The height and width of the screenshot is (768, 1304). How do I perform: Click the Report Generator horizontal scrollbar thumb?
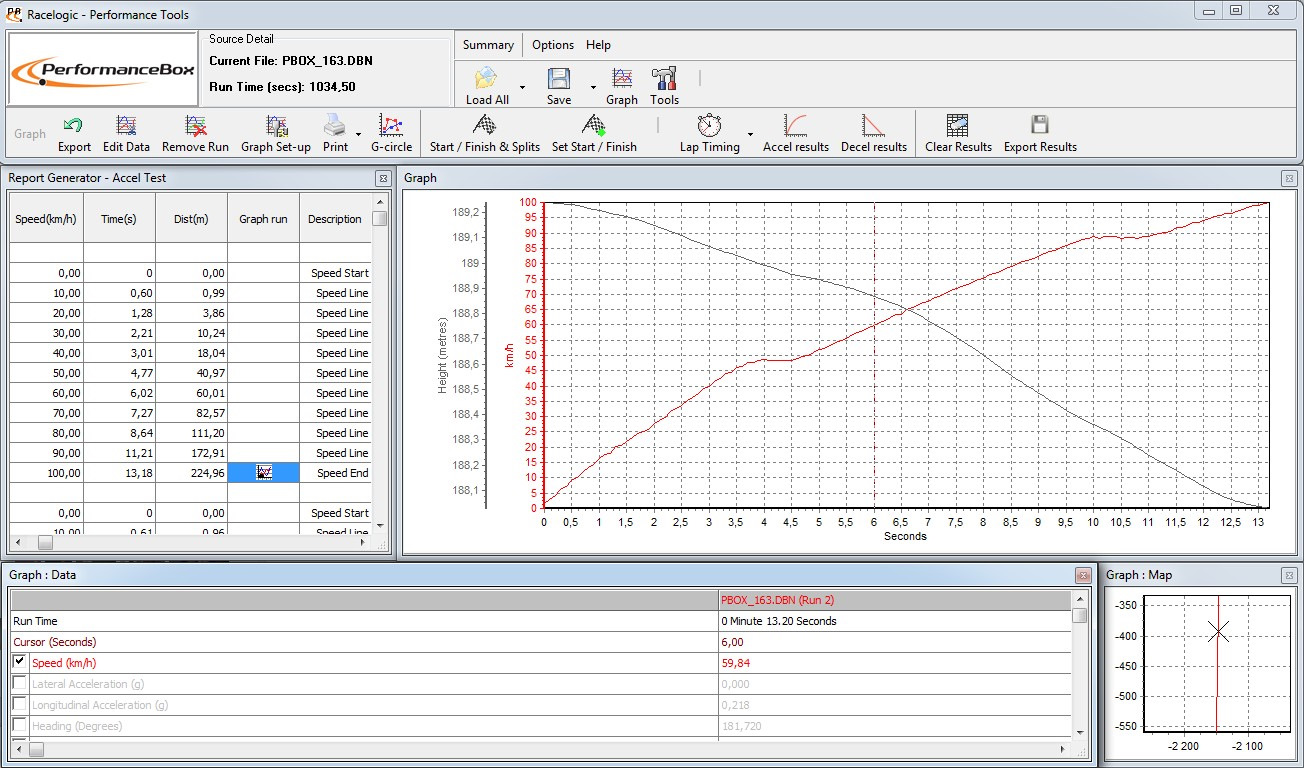[x=45, y=543]
